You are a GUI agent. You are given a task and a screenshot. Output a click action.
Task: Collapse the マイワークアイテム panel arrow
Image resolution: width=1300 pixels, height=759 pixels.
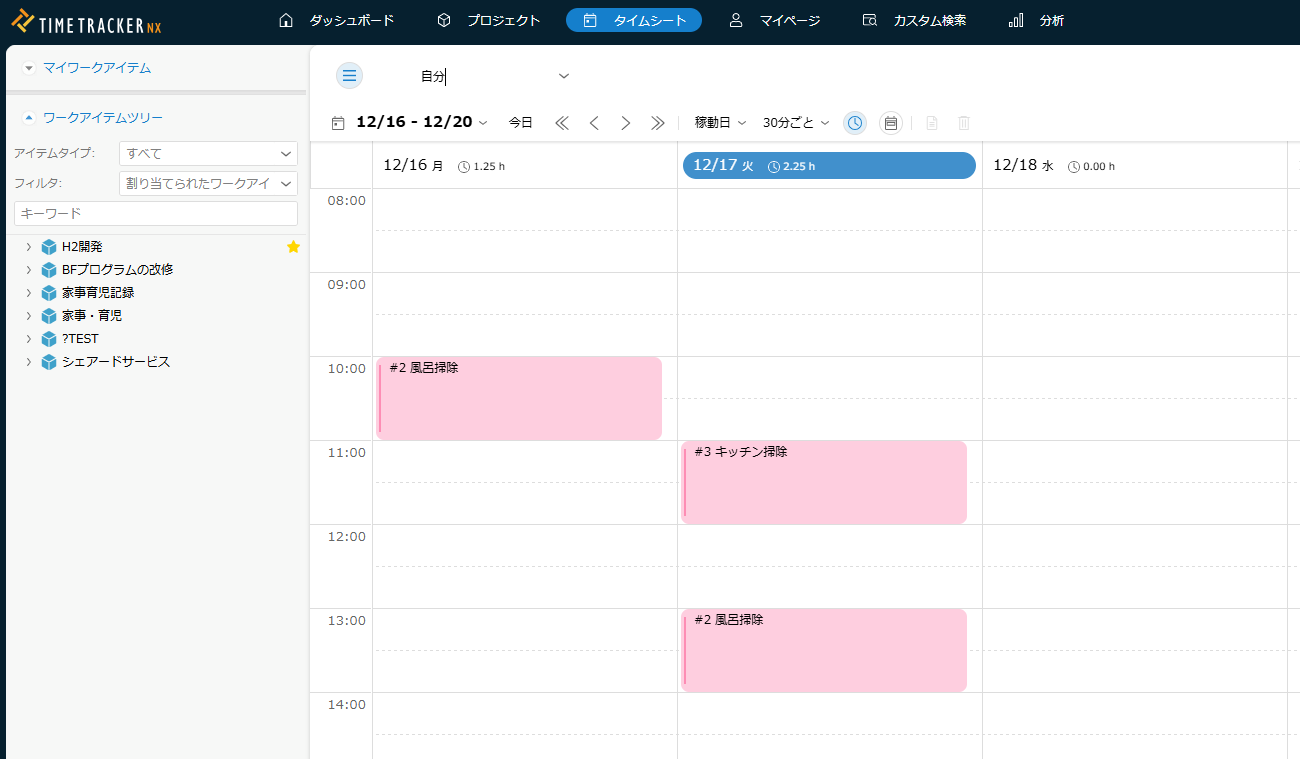(x=29, y=68)
